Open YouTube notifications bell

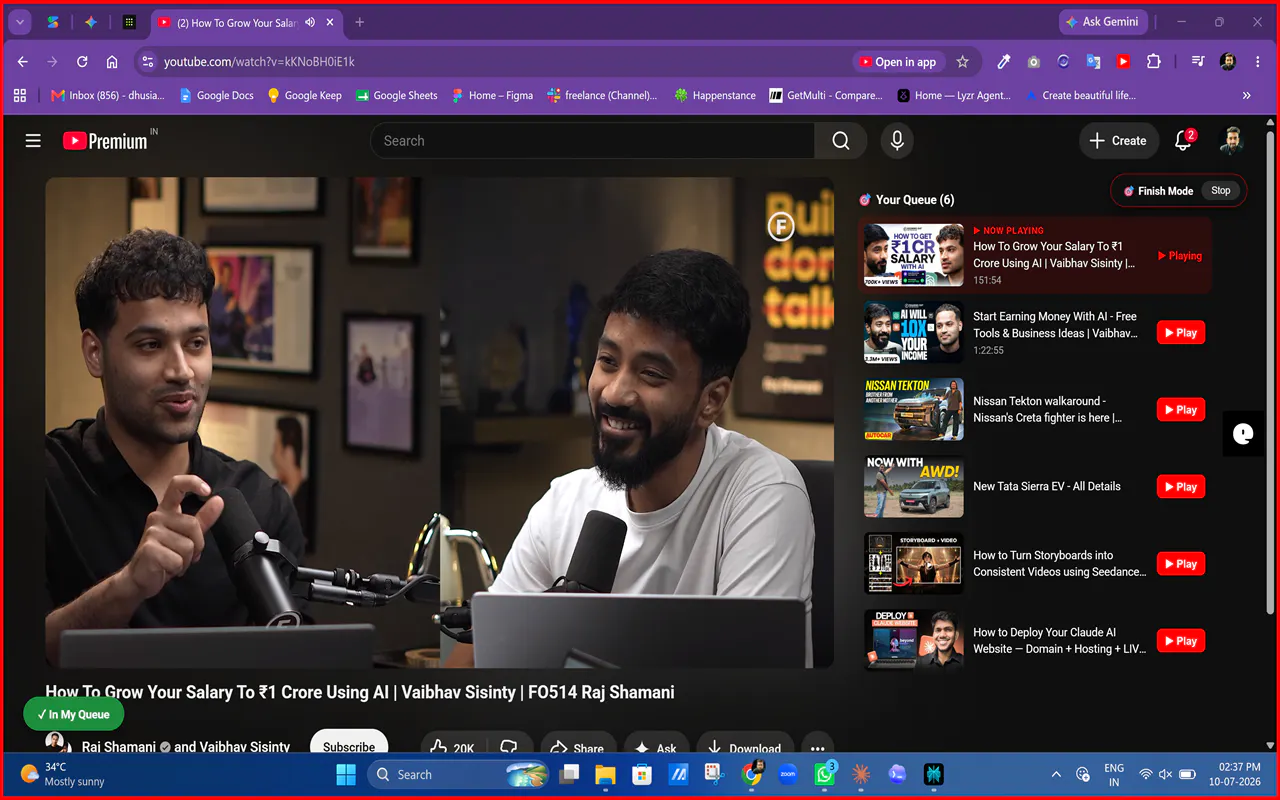pyautogui.click(x=1184, y=141)
